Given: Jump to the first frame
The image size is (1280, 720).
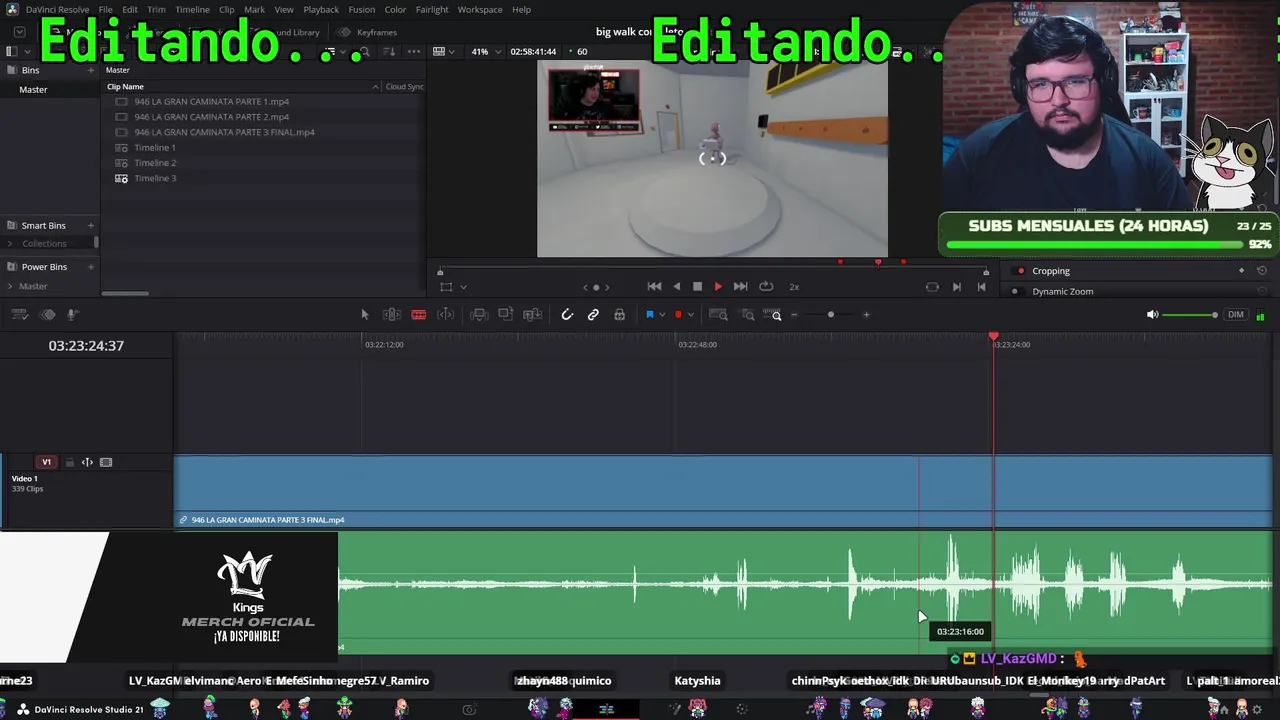Looking at the screenshot, I should click(x=654, y=287).
